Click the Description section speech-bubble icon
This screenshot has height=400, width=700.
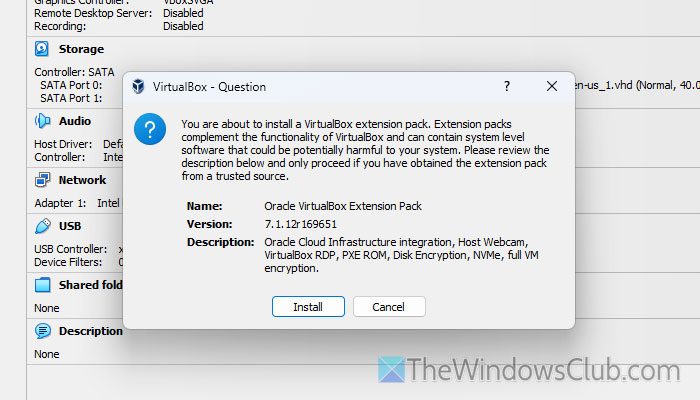(x=42, y=331)
